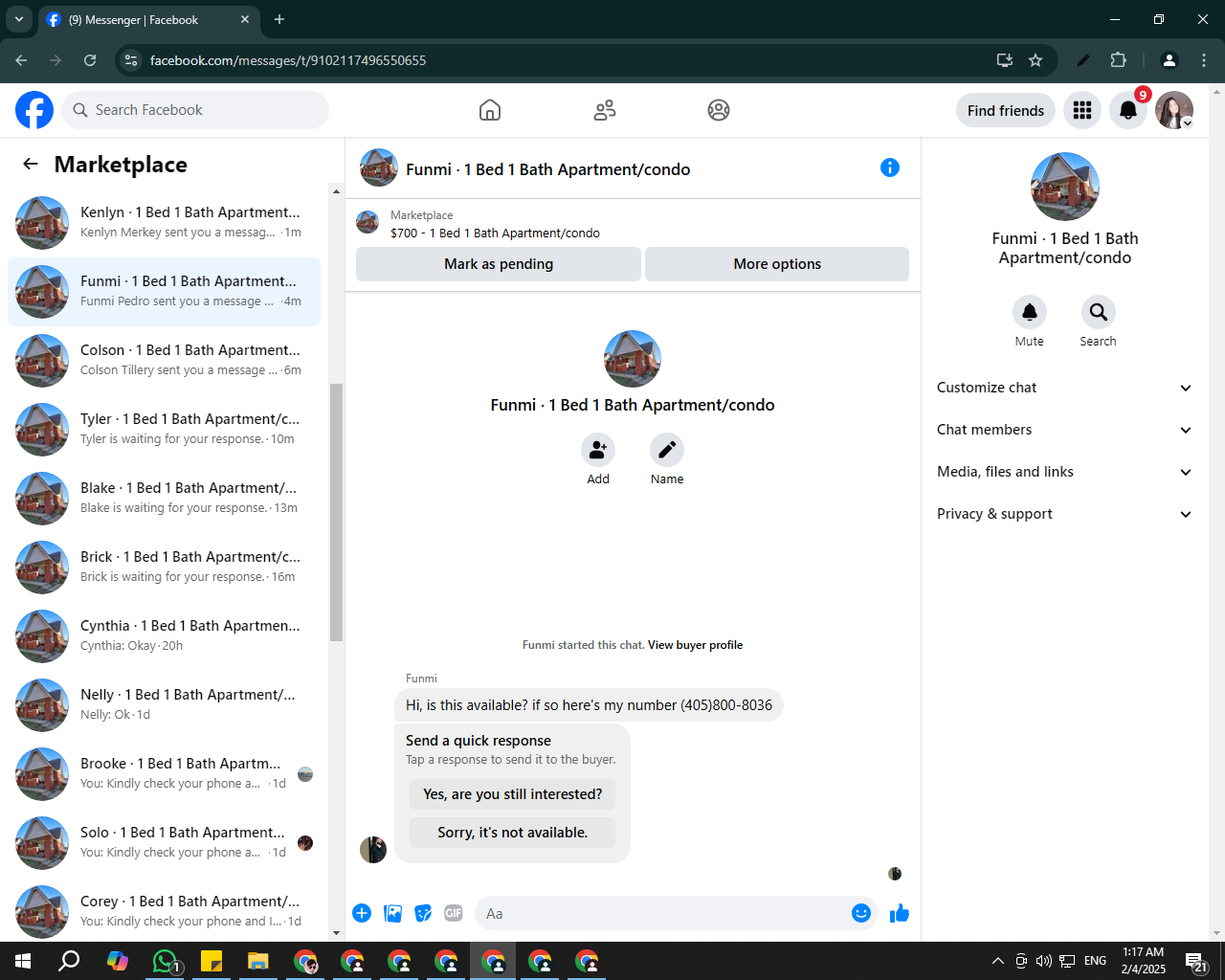Open Sticky Notes from the taskbar
Screen dimensions: 1225x980
coord(212,961)
